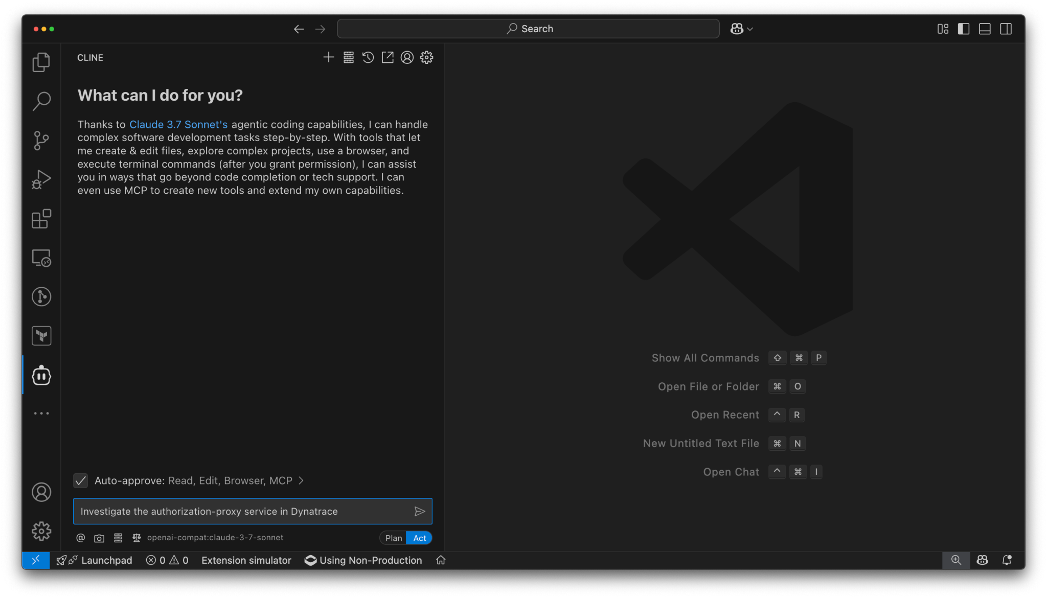Open the Copilot dropdown in title bar
The width and height of the screenshot is (1048, 598).
tap(742, 29)
